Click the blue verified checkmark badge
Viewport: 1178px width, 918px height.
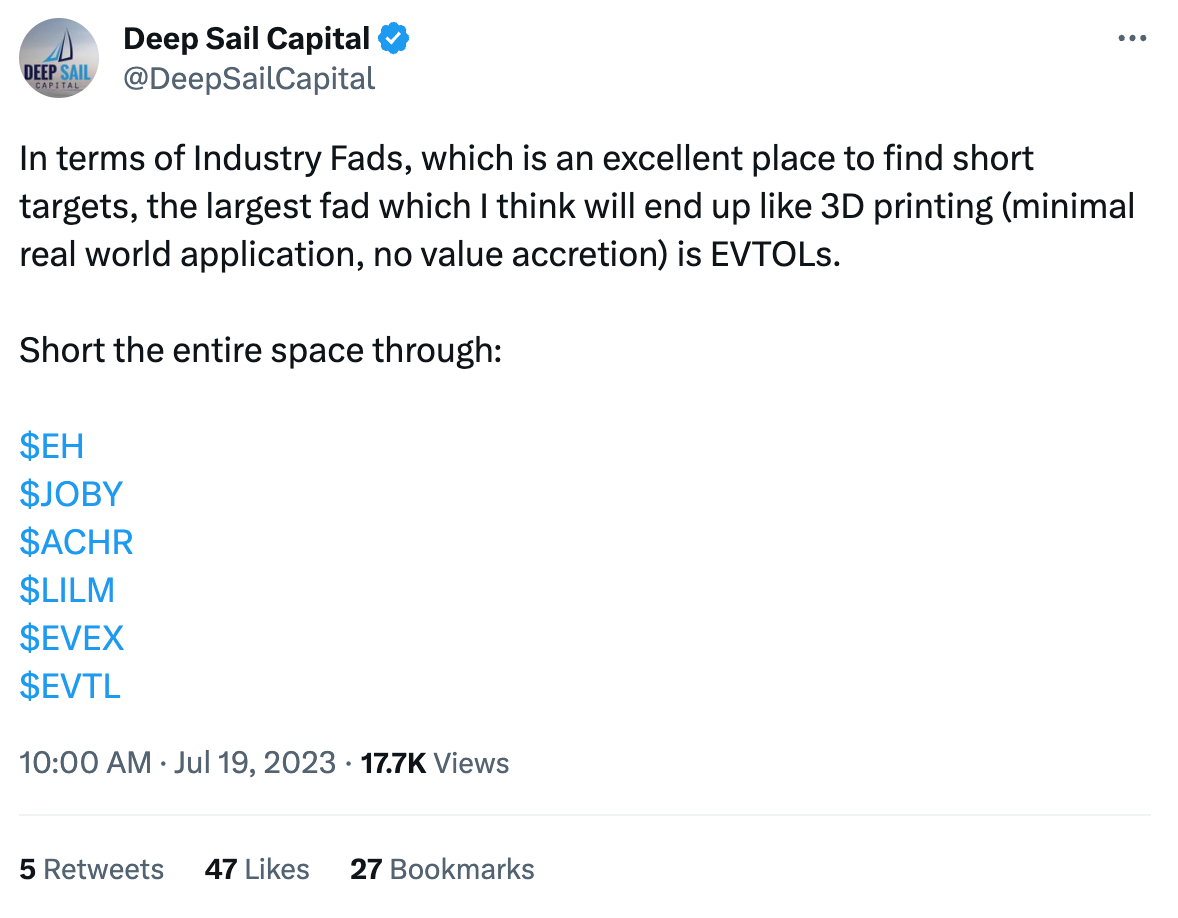pyautogui.click(x=394, y=38)
